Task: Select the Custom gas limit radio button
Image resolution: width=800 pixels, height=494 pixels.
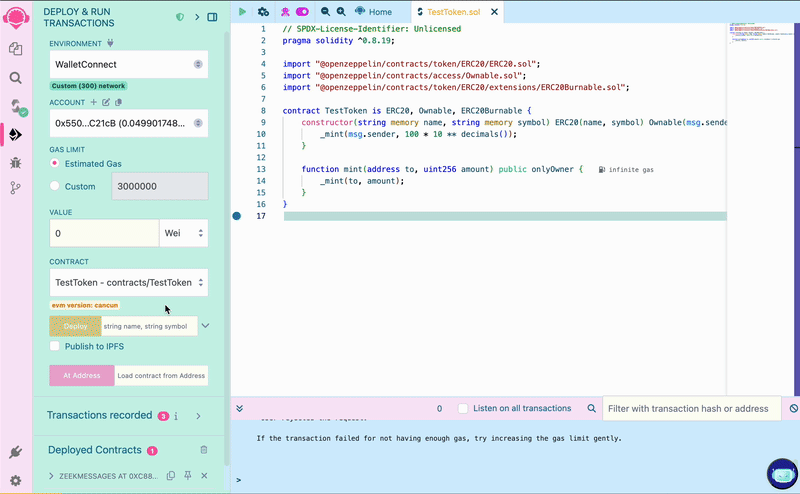Action: [55, 186]
